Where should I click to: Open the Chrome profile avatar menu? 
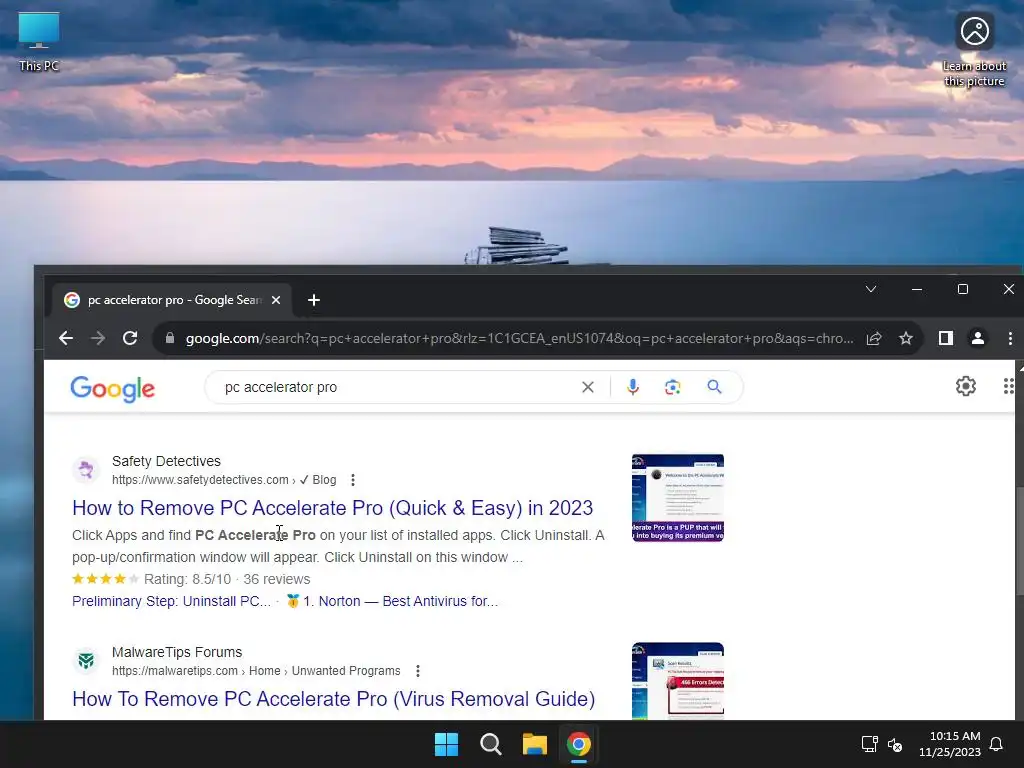978,338
